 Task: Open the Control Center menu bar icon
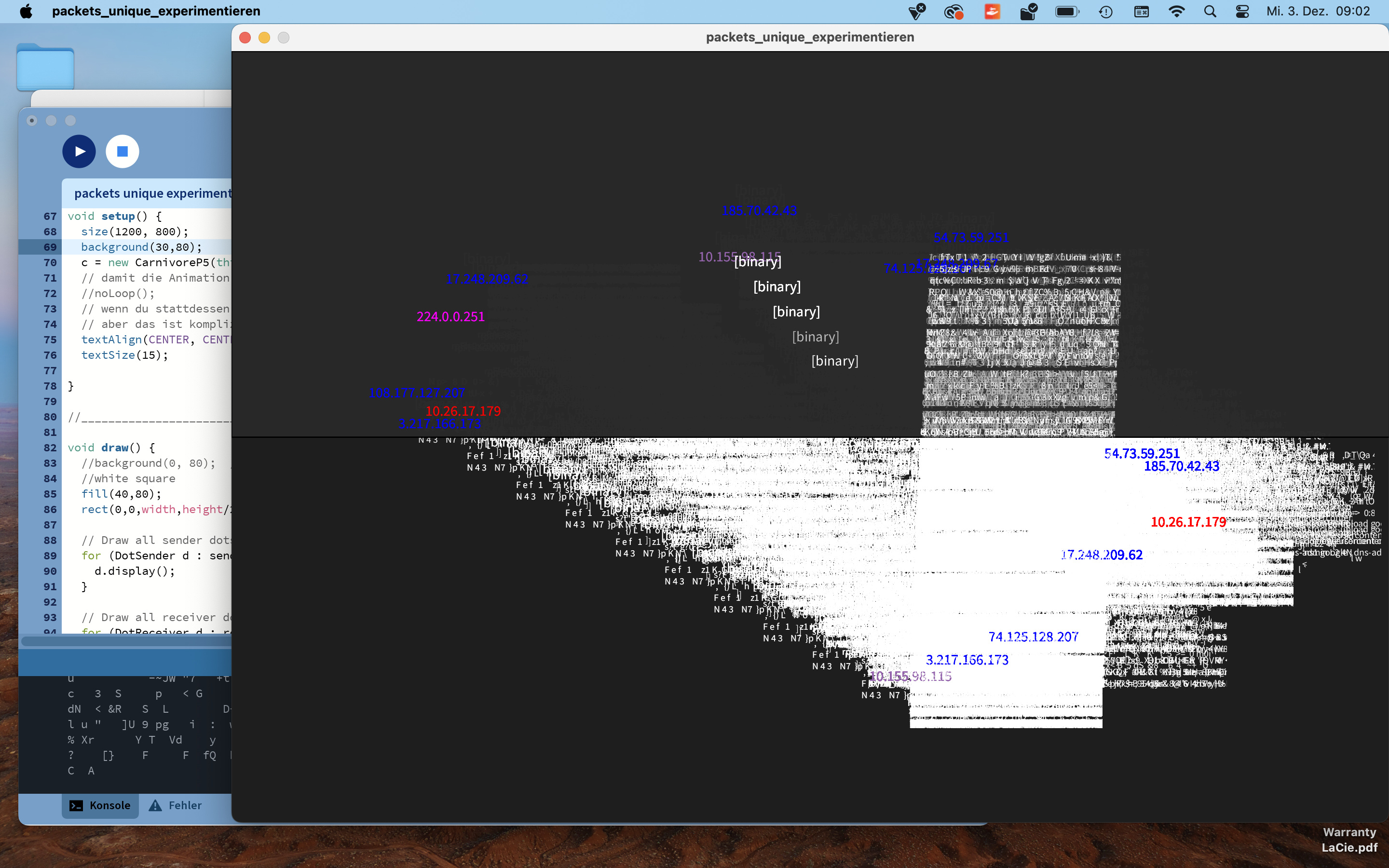pyautogui.click(x=1242, y=12)
